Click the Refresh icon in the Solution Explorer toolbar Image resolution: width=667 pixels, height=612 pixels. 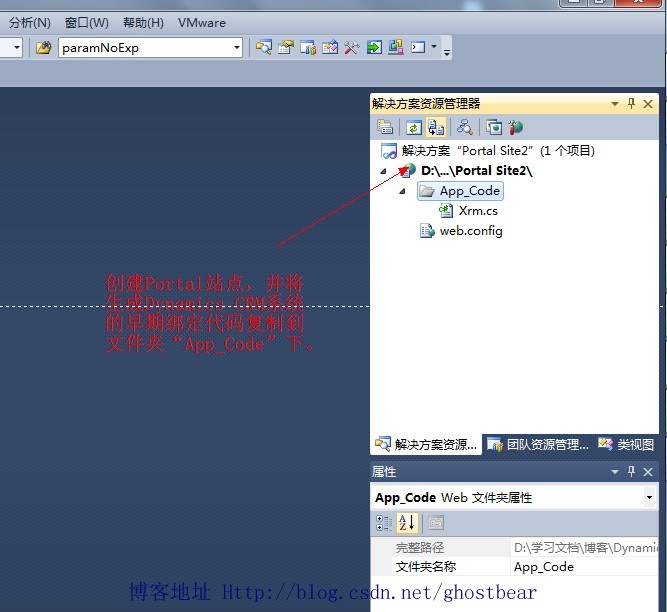[413, 127]
